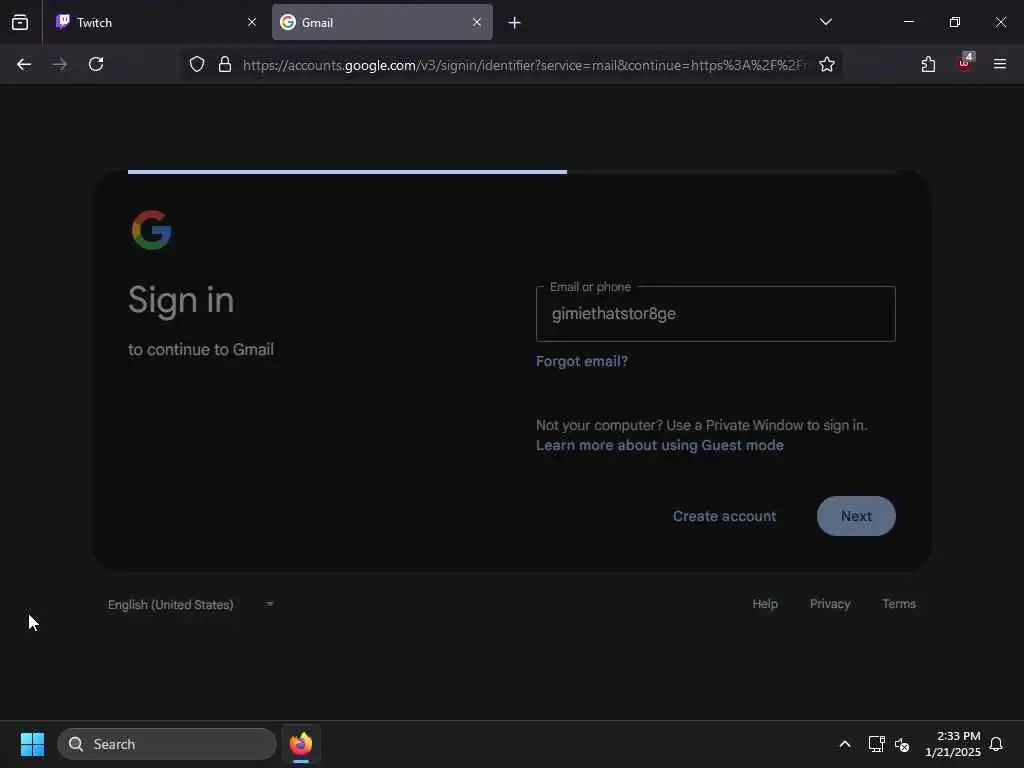The width and height of the screenshot is (1024, 768).
Task: Expand English (United States) language dropdown
Action: pyautogui.click(x=191, y=605)
